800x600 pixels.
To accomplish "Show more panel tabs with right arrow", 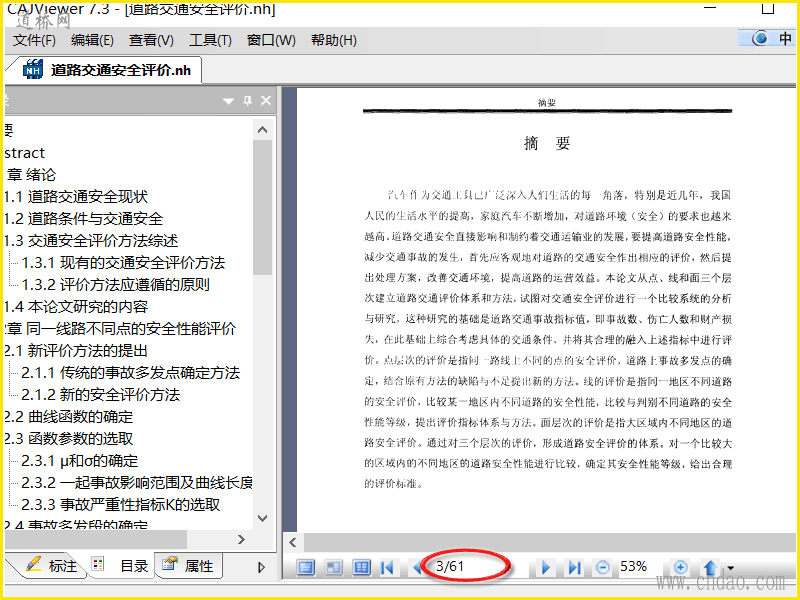I will click(x=261, y=567).
